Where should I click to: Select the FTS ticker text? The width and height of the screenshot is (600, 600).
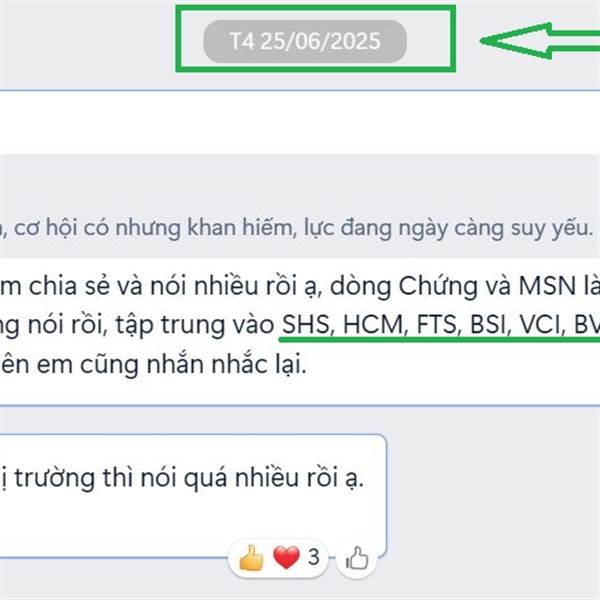tap(437, 324)
